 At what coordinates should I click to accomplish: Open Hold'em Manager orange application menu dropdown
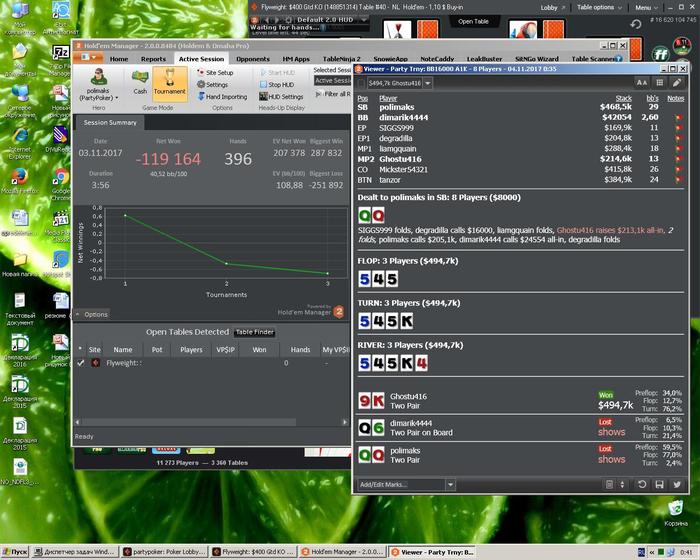pyautogui.click(x=89, y=58)
